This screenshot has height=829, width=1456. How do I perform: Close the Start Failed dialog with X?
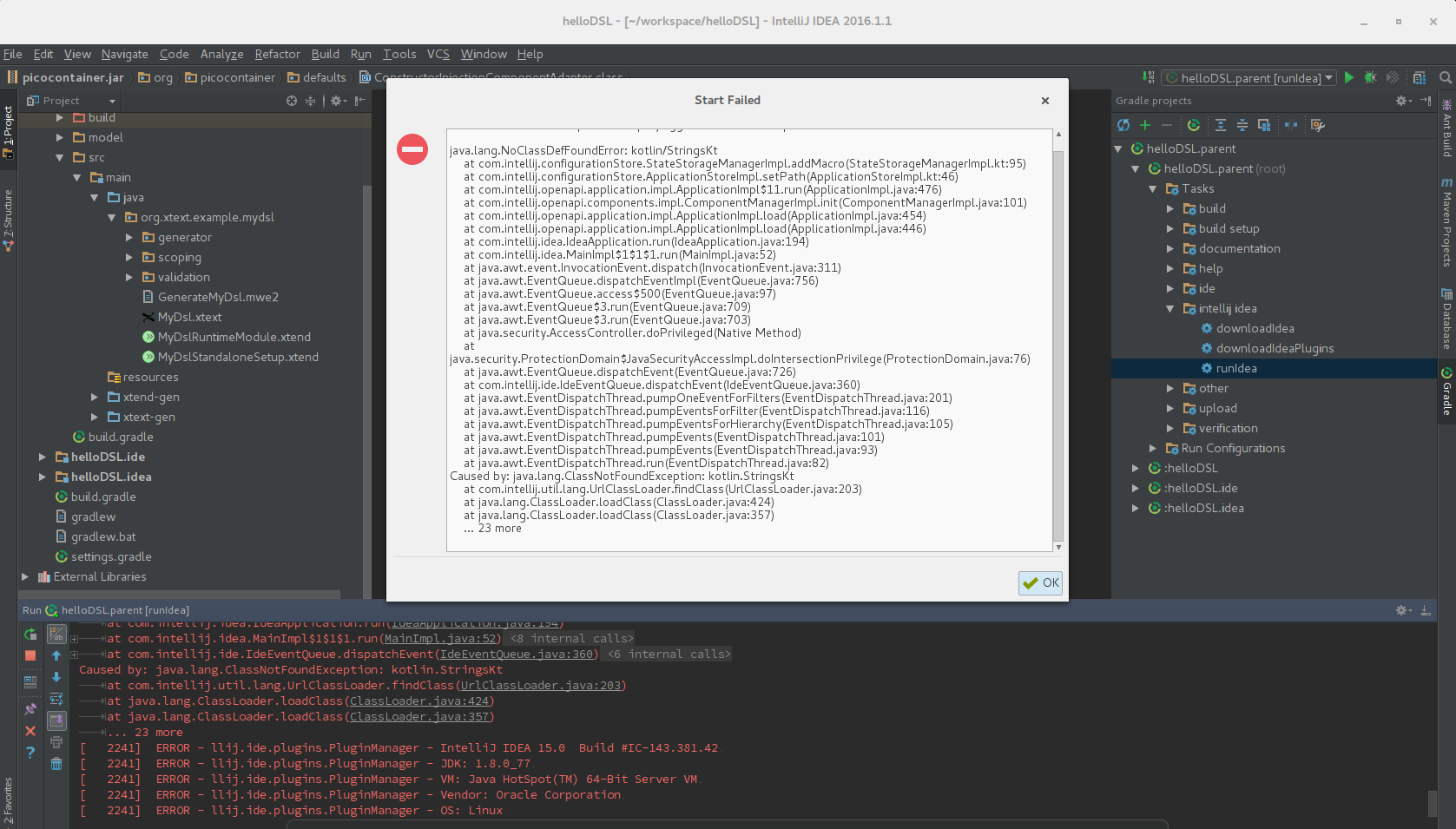1045,101
